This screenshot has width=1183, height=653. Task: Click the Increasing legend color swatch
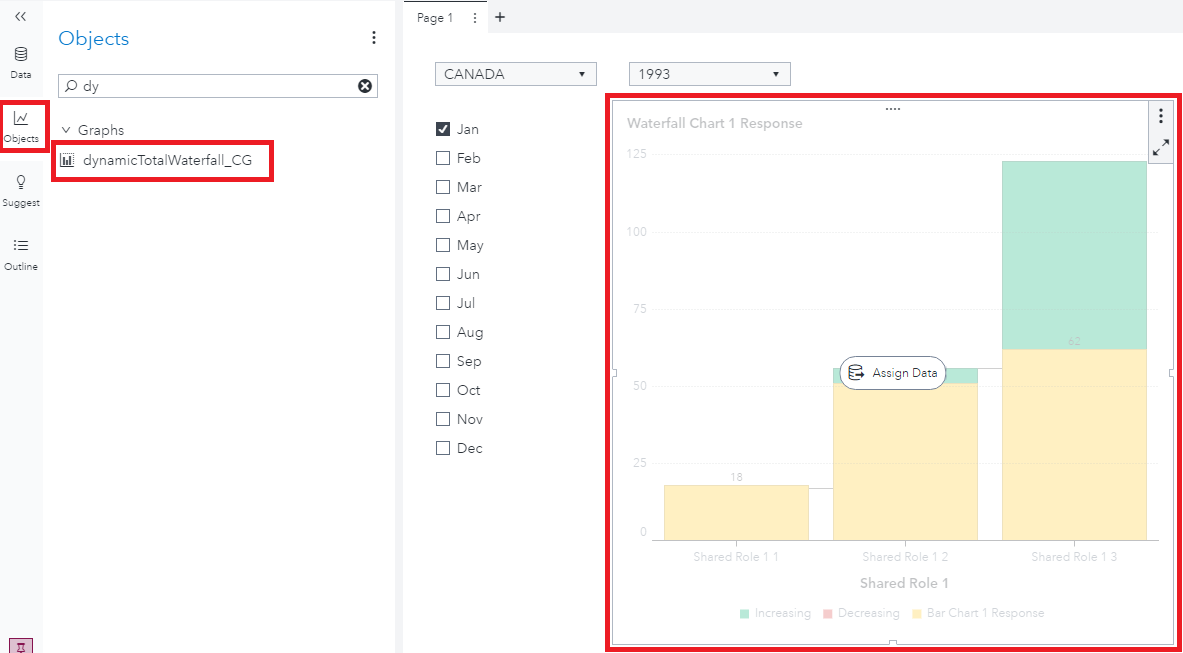click(747, 613)
